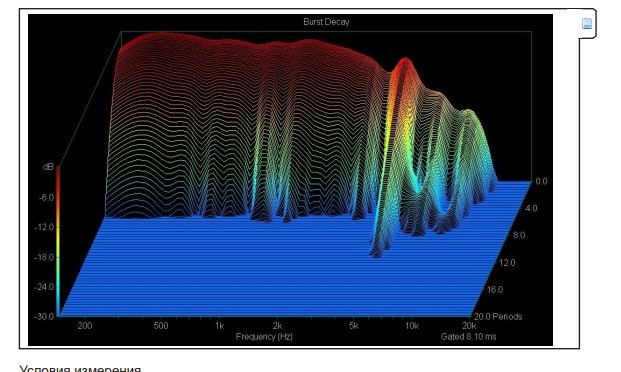Click the '500' frequency tick label
Screen dimensions: 621x372
click(161, 326)
